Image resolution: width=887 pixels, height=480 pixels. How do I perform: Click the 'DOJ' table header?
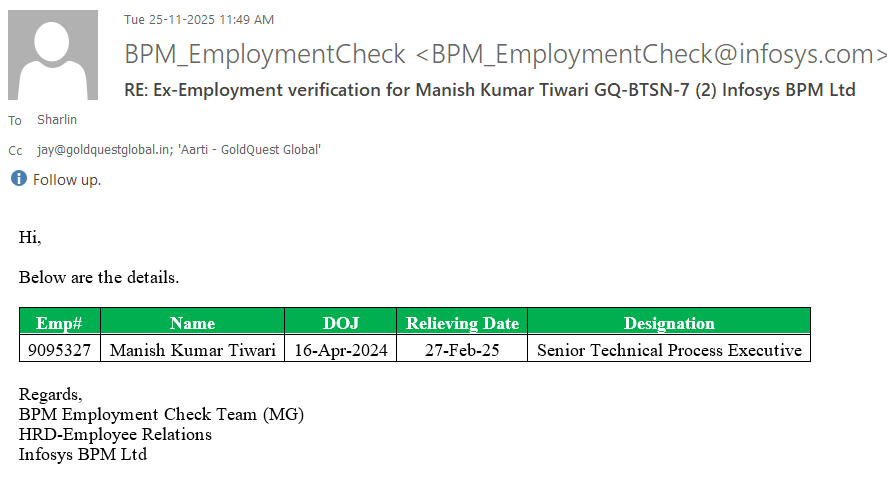[x=341, y=323]
